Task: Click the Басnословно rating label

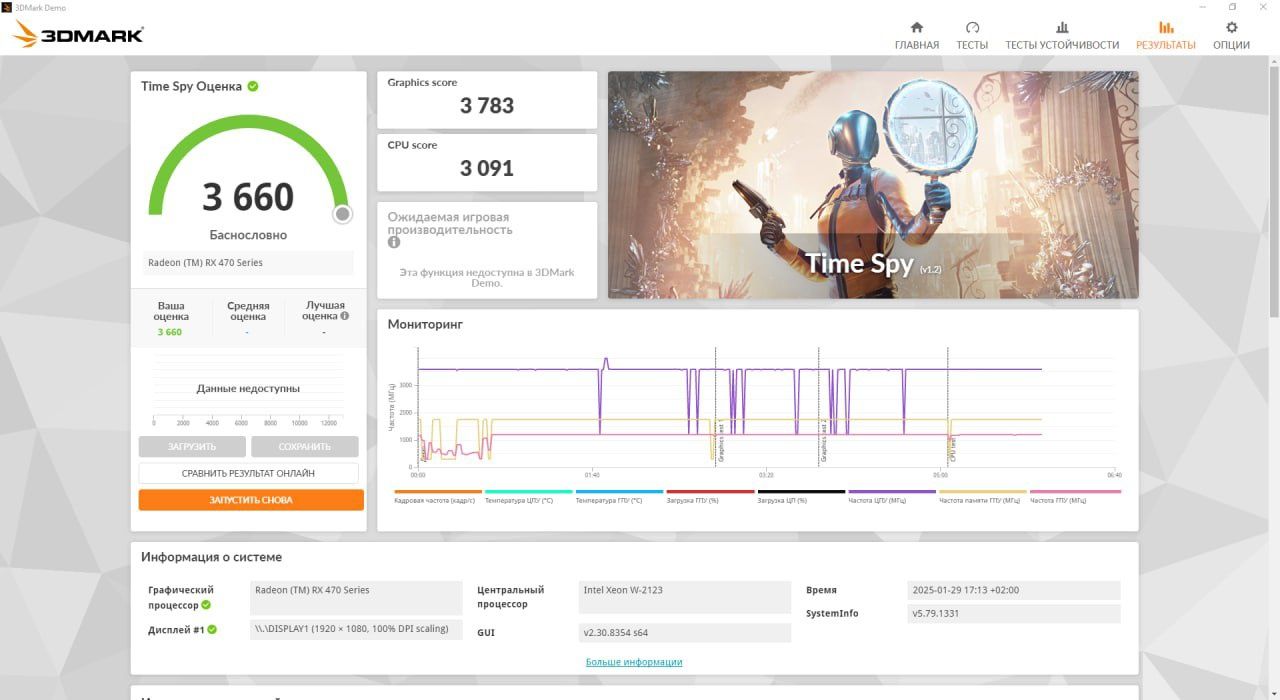Action: [248, 235]
